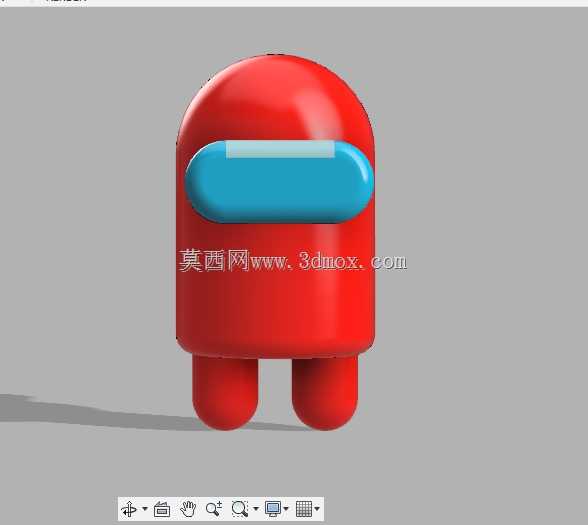Select the Orbit navigation tool
The image size is (588, 525).
129,509
